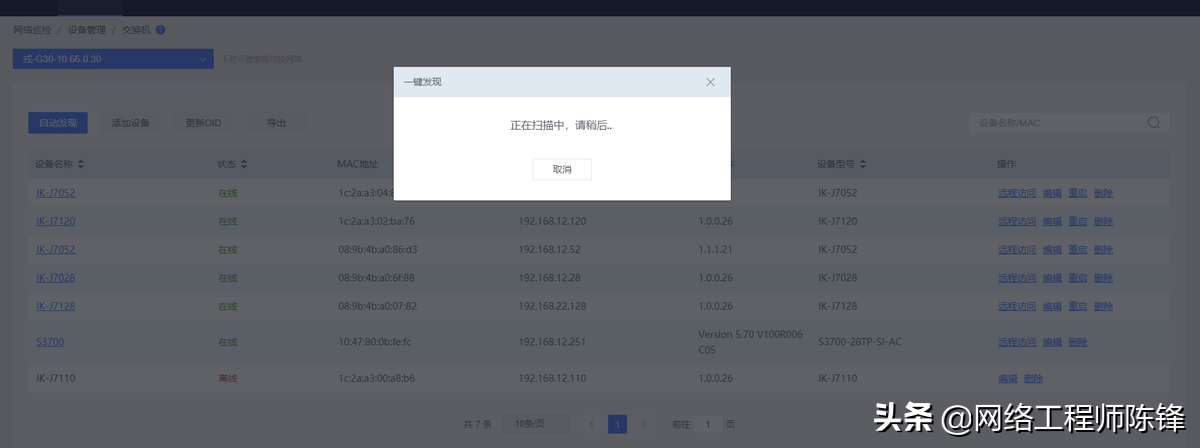The width and height of the screenshot is (1200, 448).
Task: Sort by 设备名称 column arrows
Action: click(x=81, y=164)
